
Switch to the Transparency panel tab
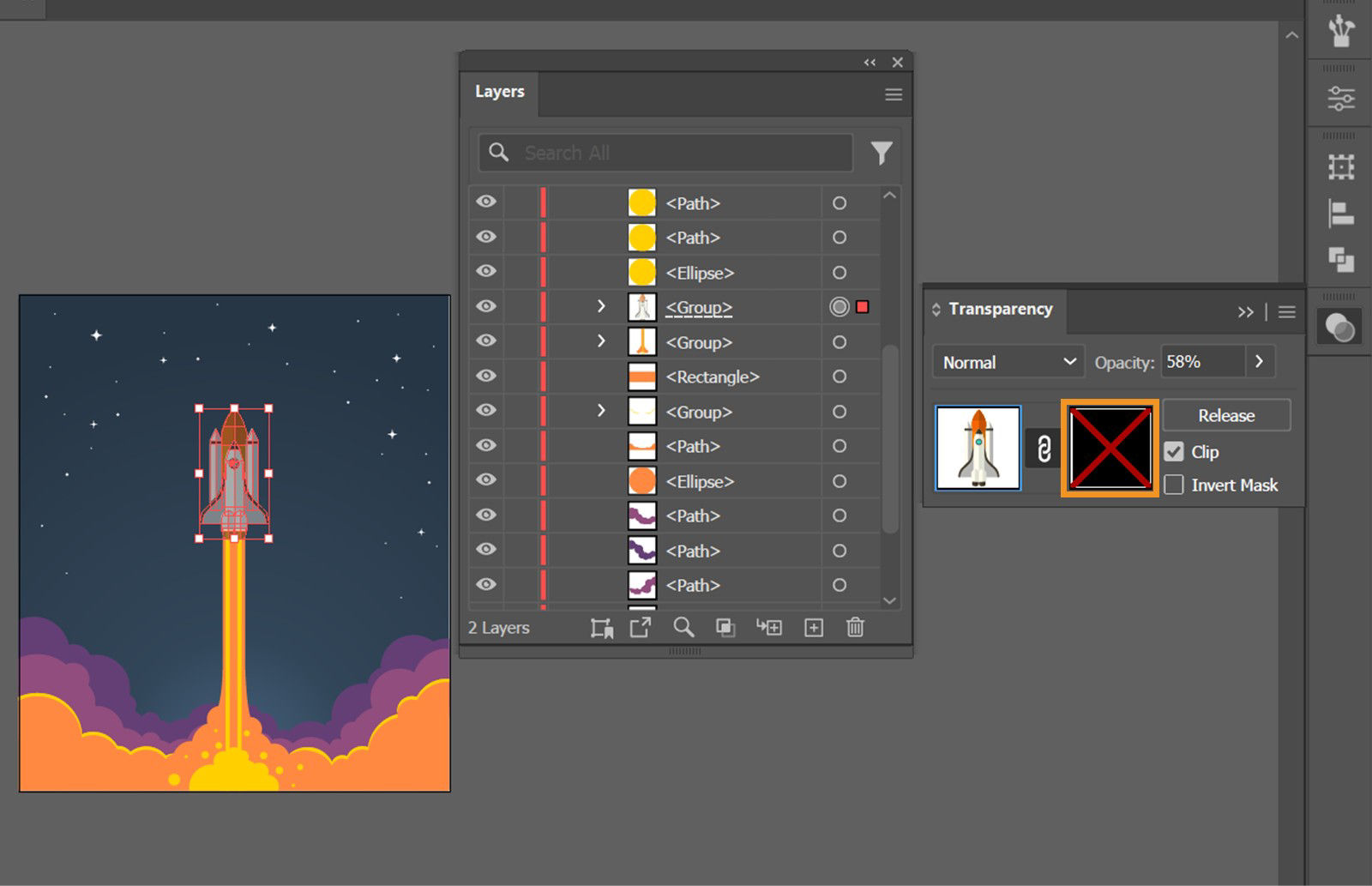tap(1000, 308)
